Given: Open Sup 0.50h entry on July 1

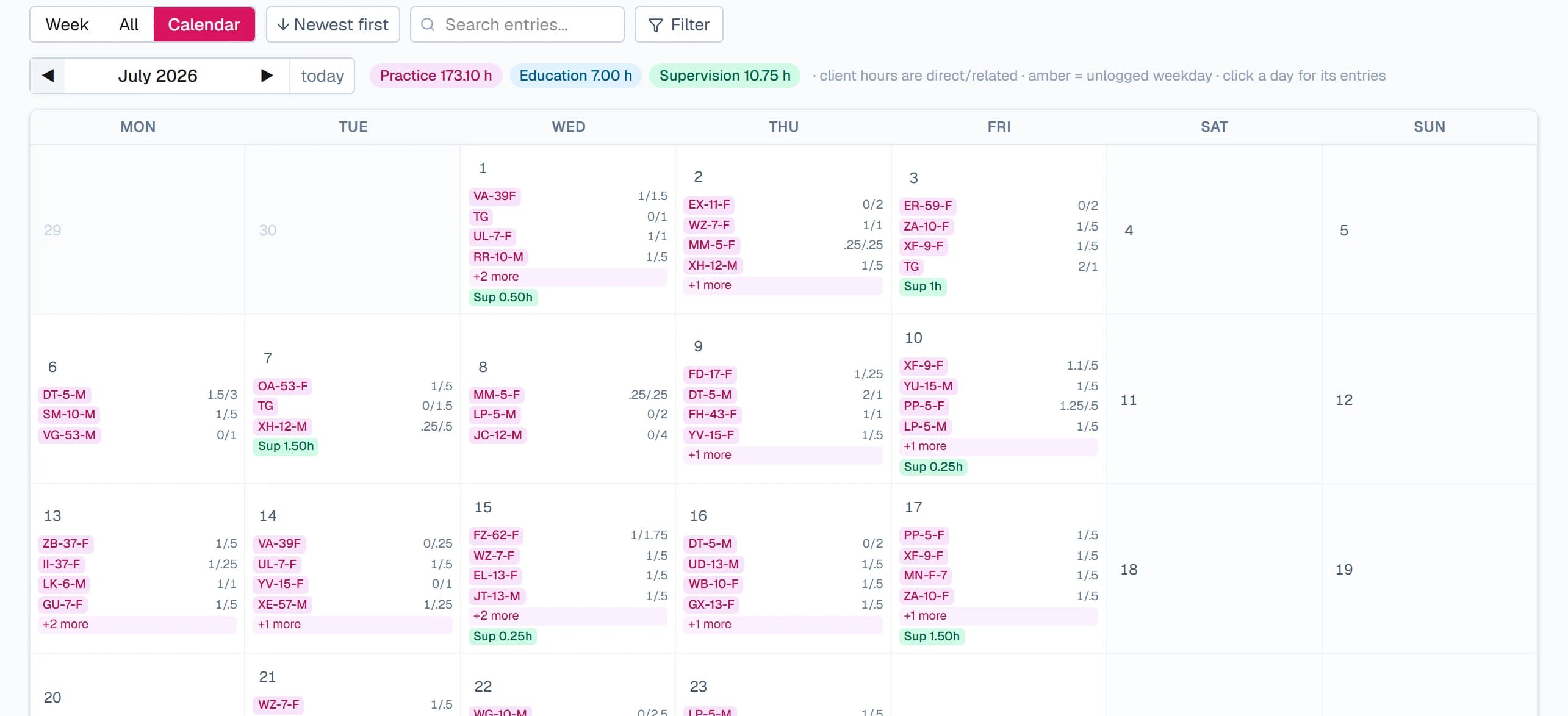Looking at the screenshot, I should [503, 298].
